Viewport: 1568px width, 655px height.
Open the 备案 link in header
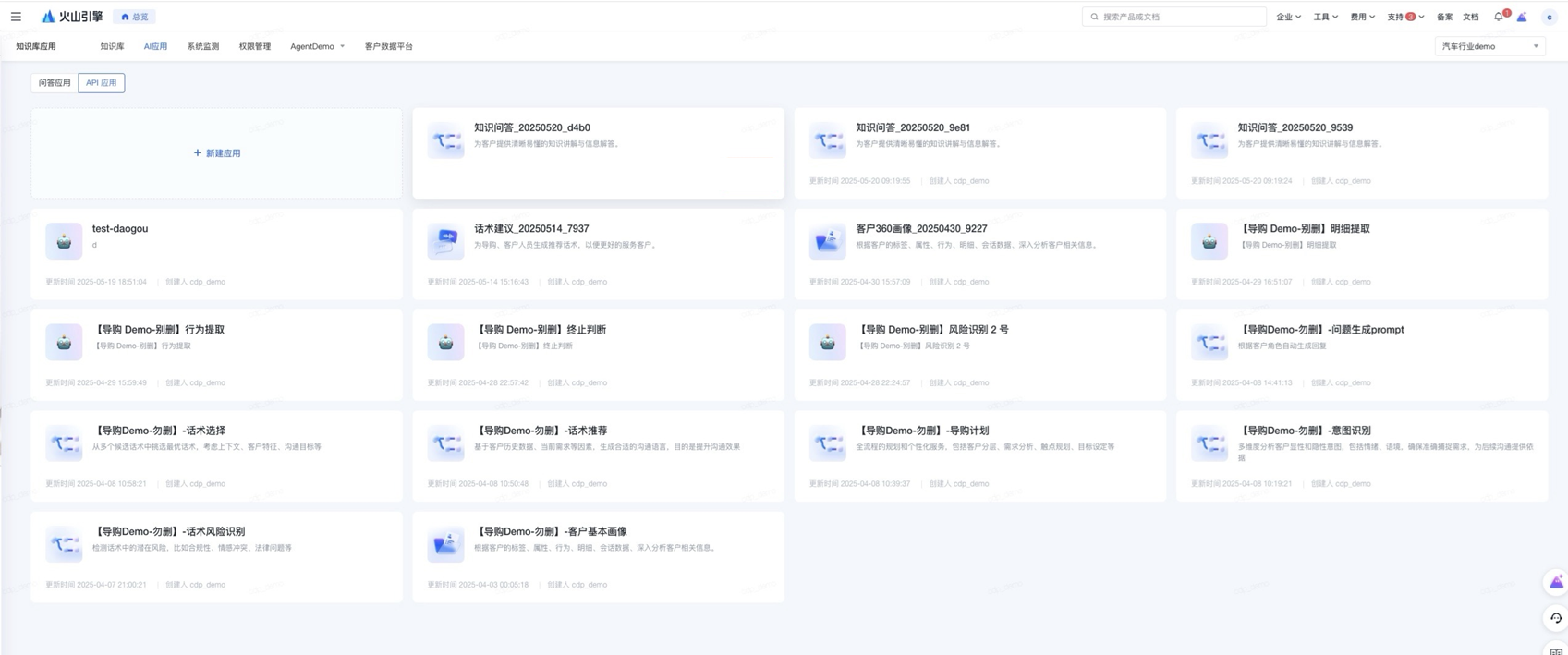pyautogui.click(x=1444, y=17)
